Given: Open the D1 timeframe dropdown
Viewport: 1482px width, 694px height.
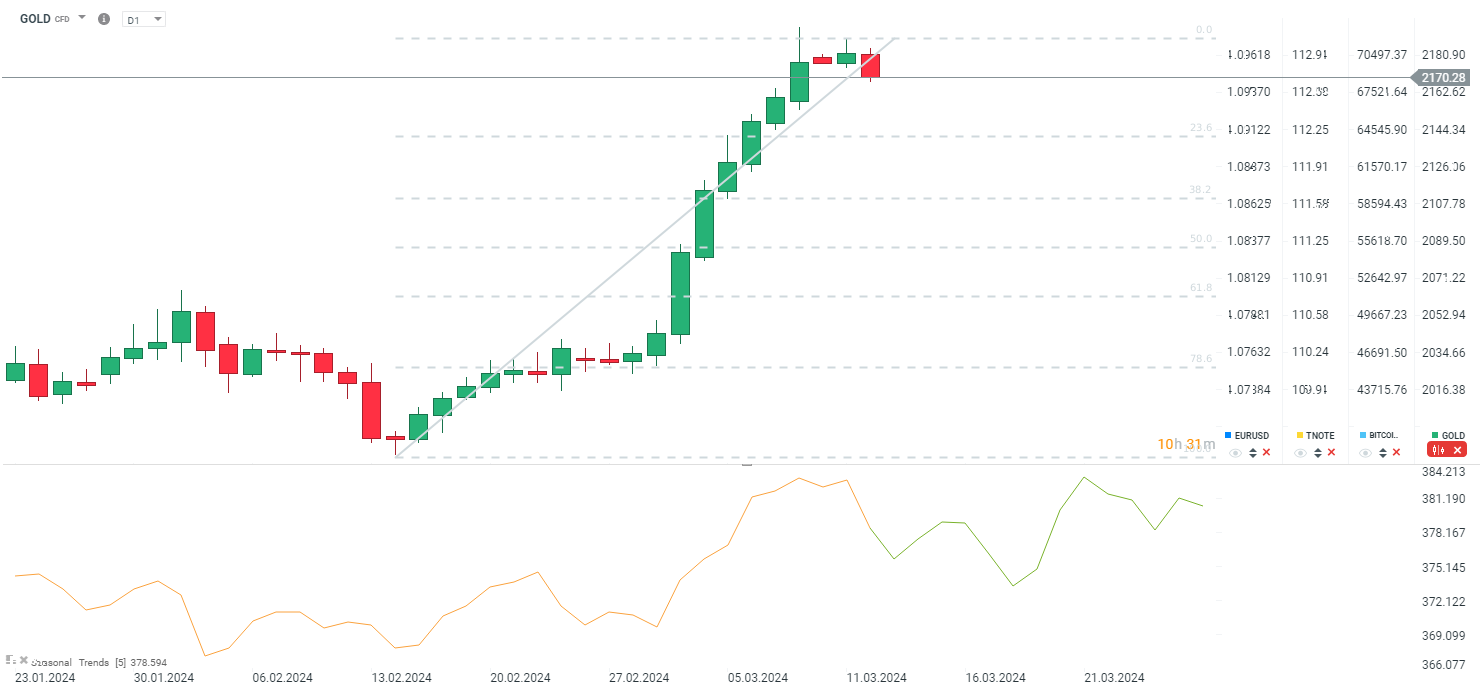Looking at the screenshot, I should [x=144, y=19].
